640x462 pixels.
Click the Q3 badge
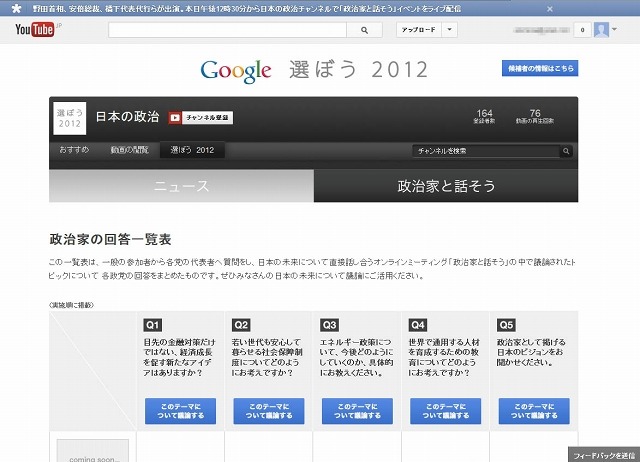click(329, 325)
